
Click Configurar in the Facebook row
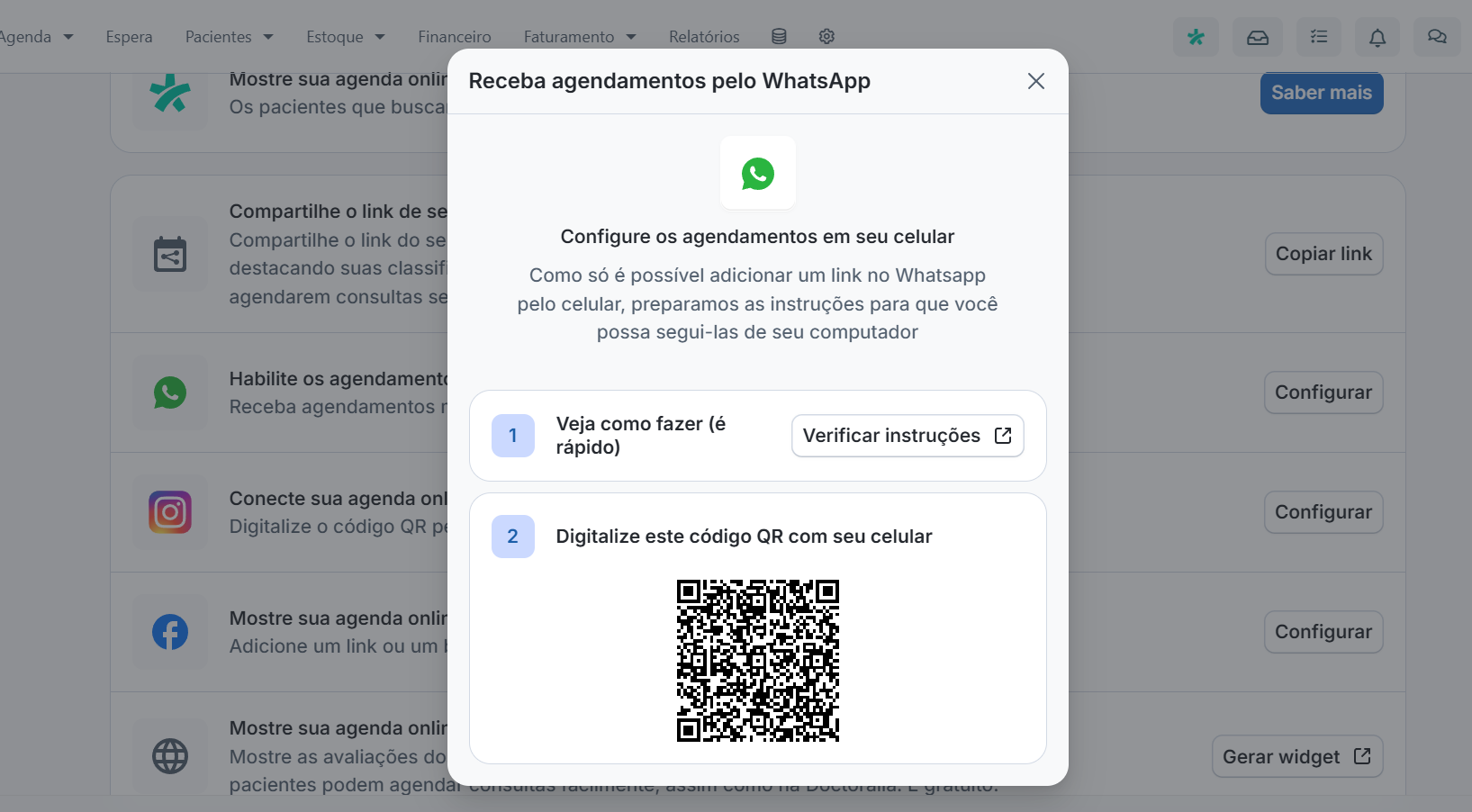click(x=1323, y=632)
